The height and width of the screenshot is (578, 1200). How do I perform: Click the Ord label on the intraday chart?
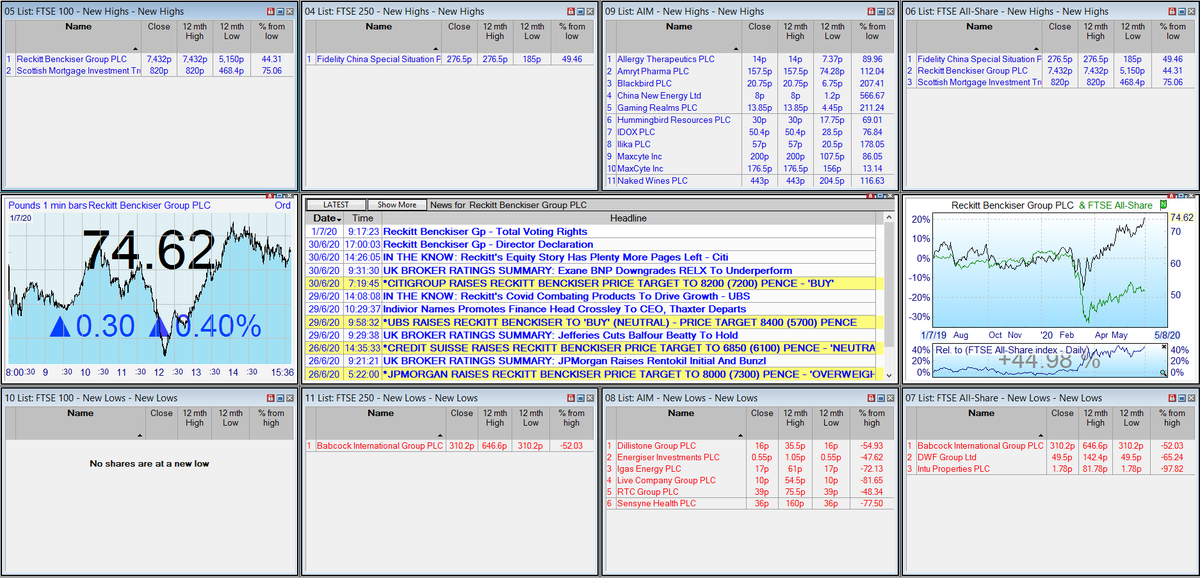[x=282, y=205]
